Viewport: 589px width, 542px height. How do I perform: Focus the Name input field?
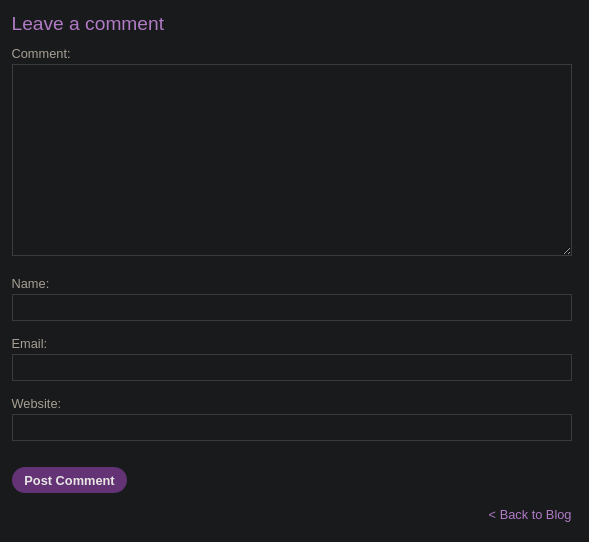[x=292, y=308]
